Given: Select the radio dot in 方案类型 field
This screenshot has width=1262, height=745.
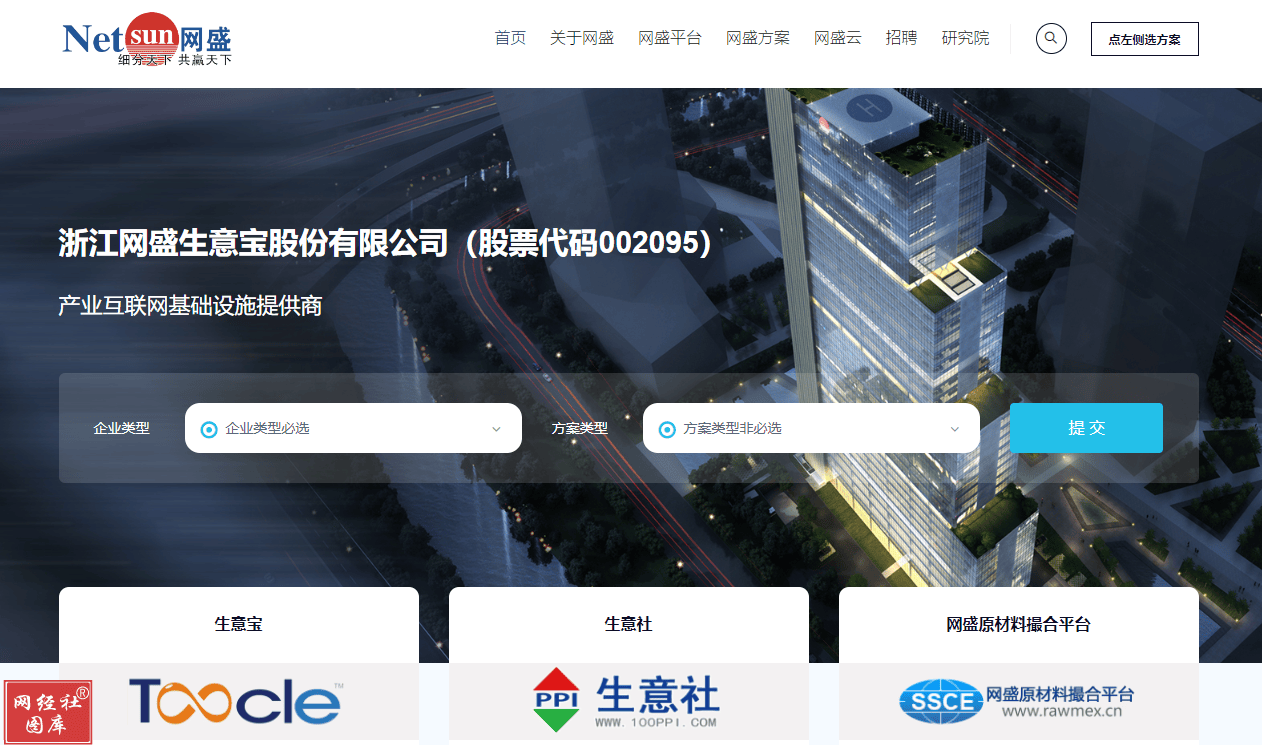Looking at the screenshot, I should tap(667, 429).
